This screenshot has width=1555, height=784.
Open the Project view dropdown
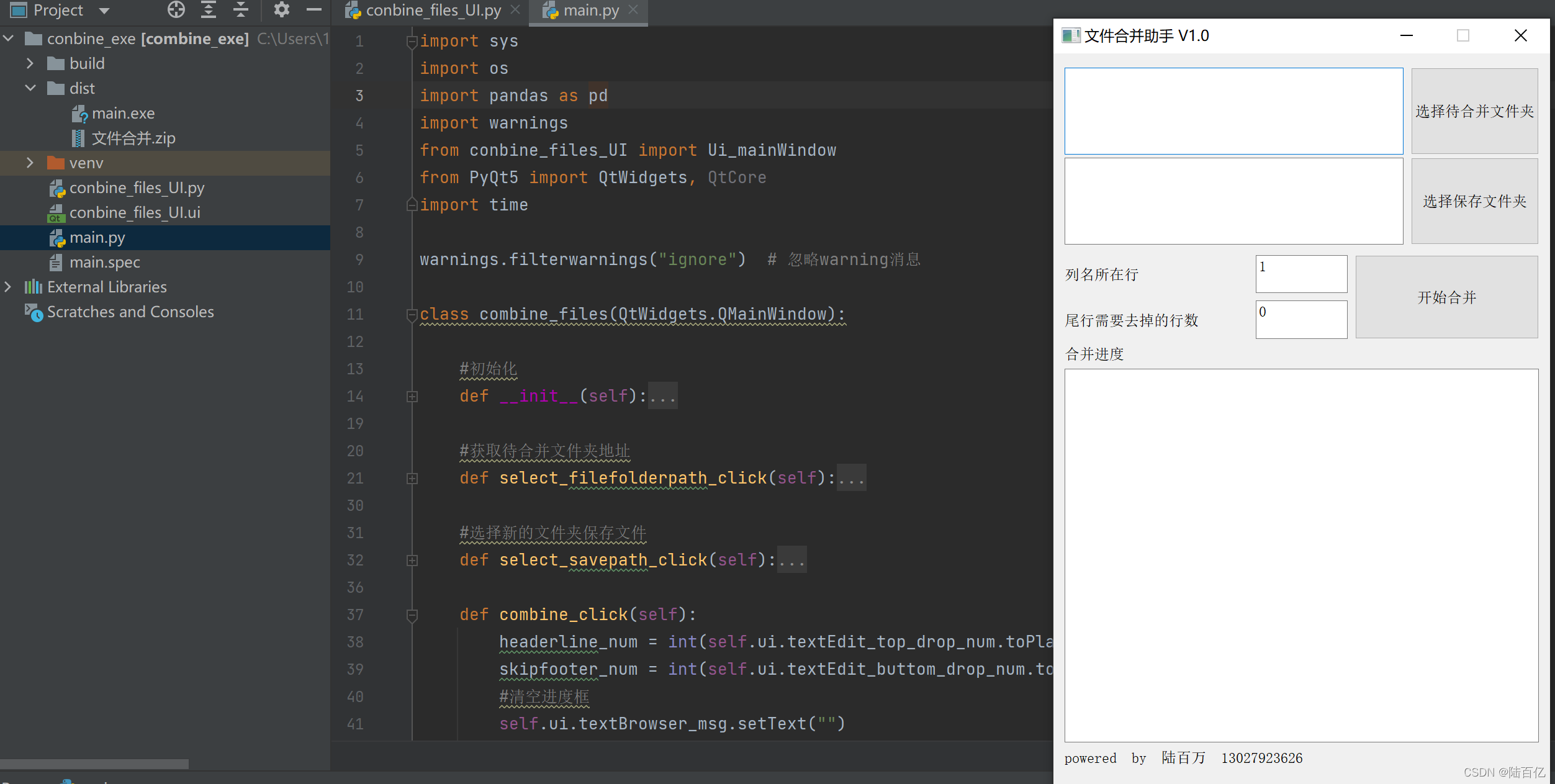tap(104, 11)
